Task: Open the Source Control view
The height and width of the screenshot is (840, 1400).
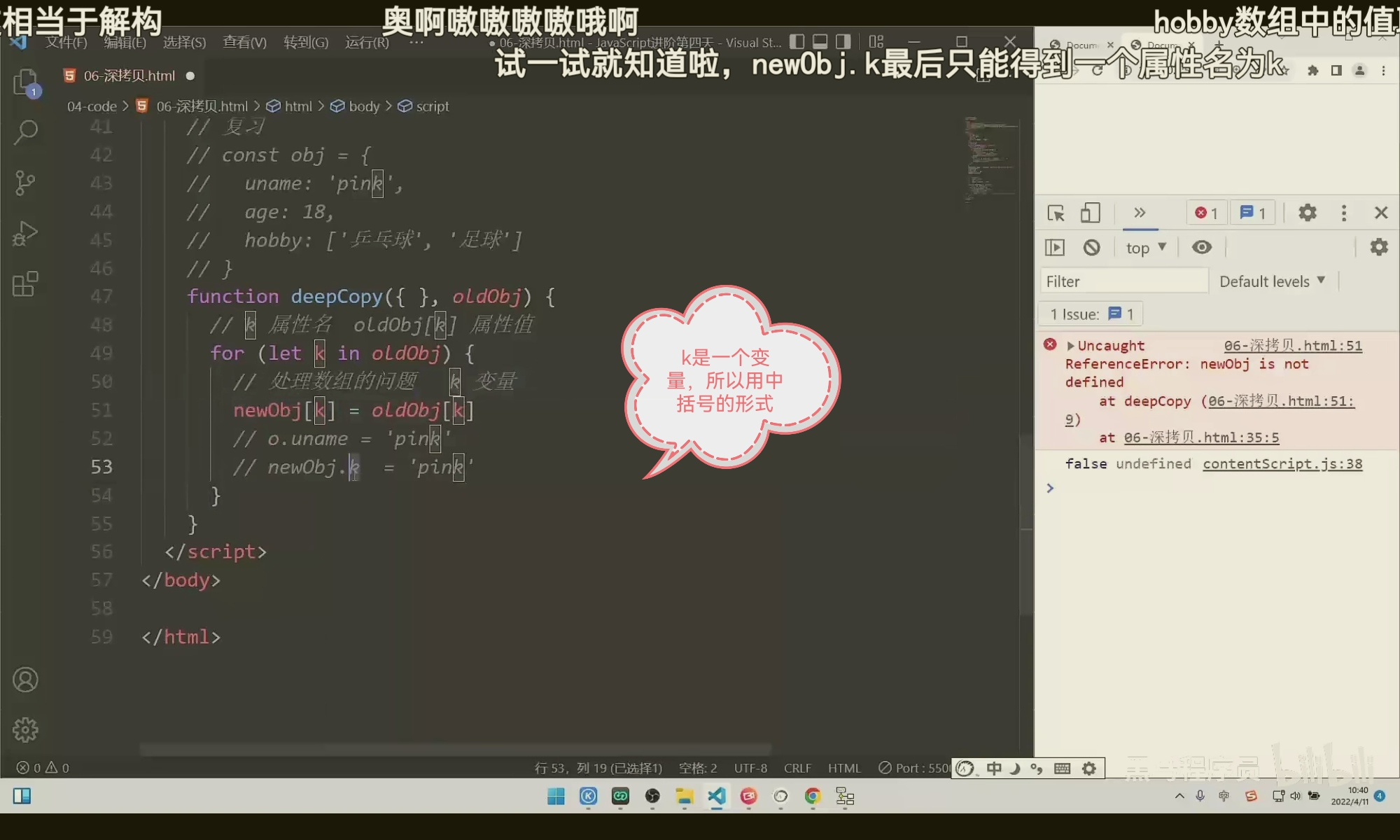Action: [26, 183]
